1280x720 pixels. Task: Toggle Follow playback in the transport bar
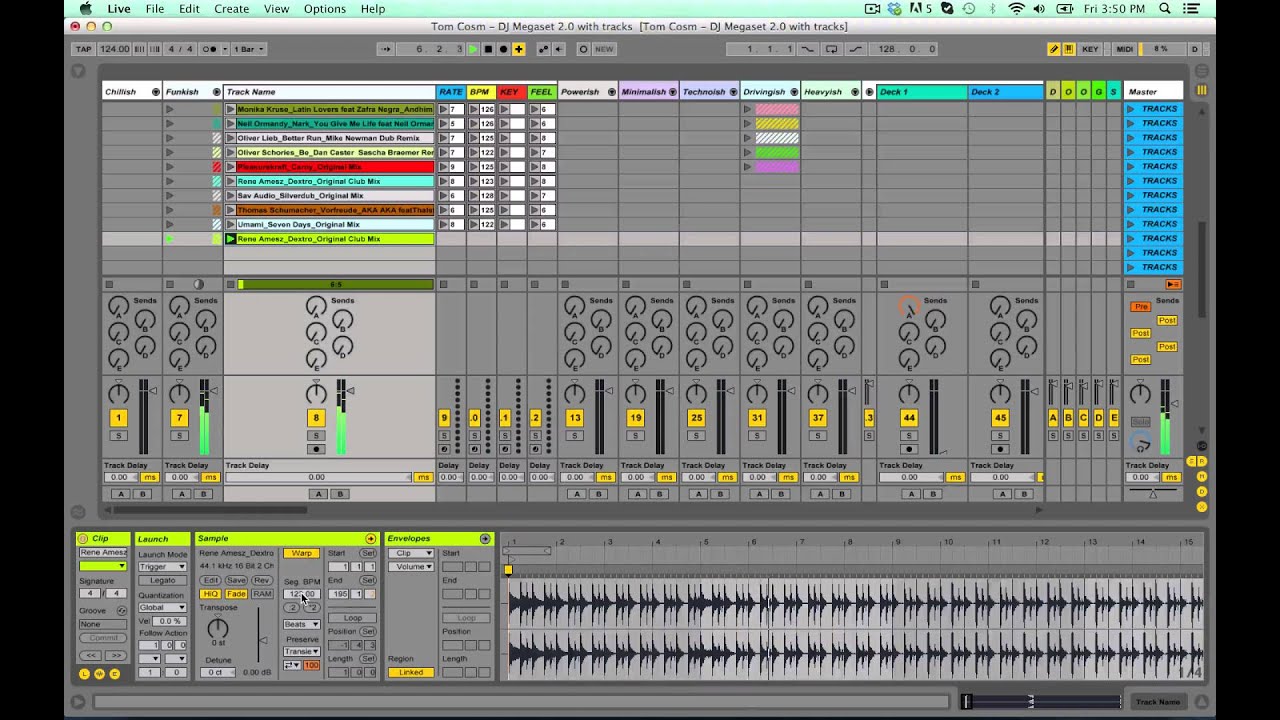386,49
